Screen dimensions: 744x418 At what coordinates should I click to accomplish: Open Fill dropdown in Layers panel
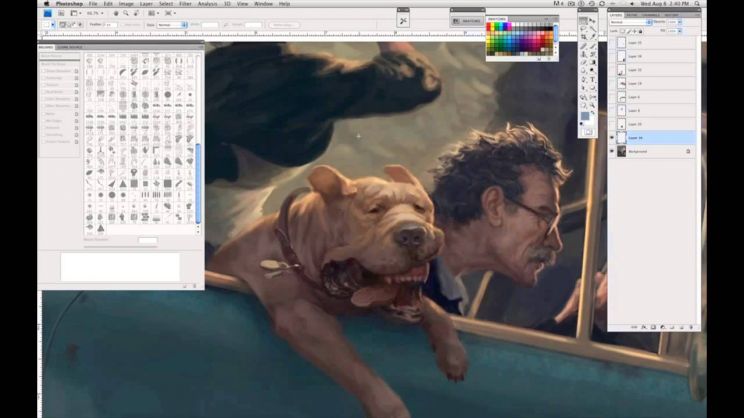(679, 31)
